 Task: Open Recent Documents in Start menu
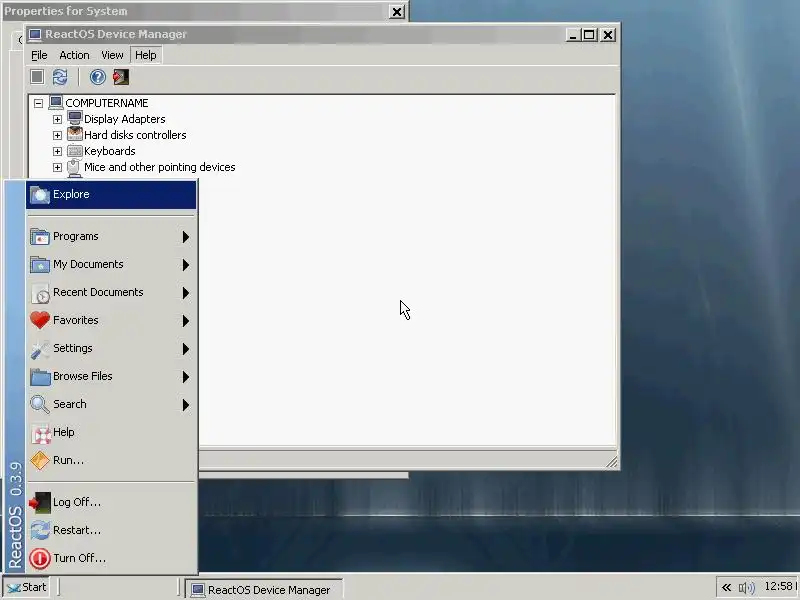pyautogui.click(x=111, y=293)
